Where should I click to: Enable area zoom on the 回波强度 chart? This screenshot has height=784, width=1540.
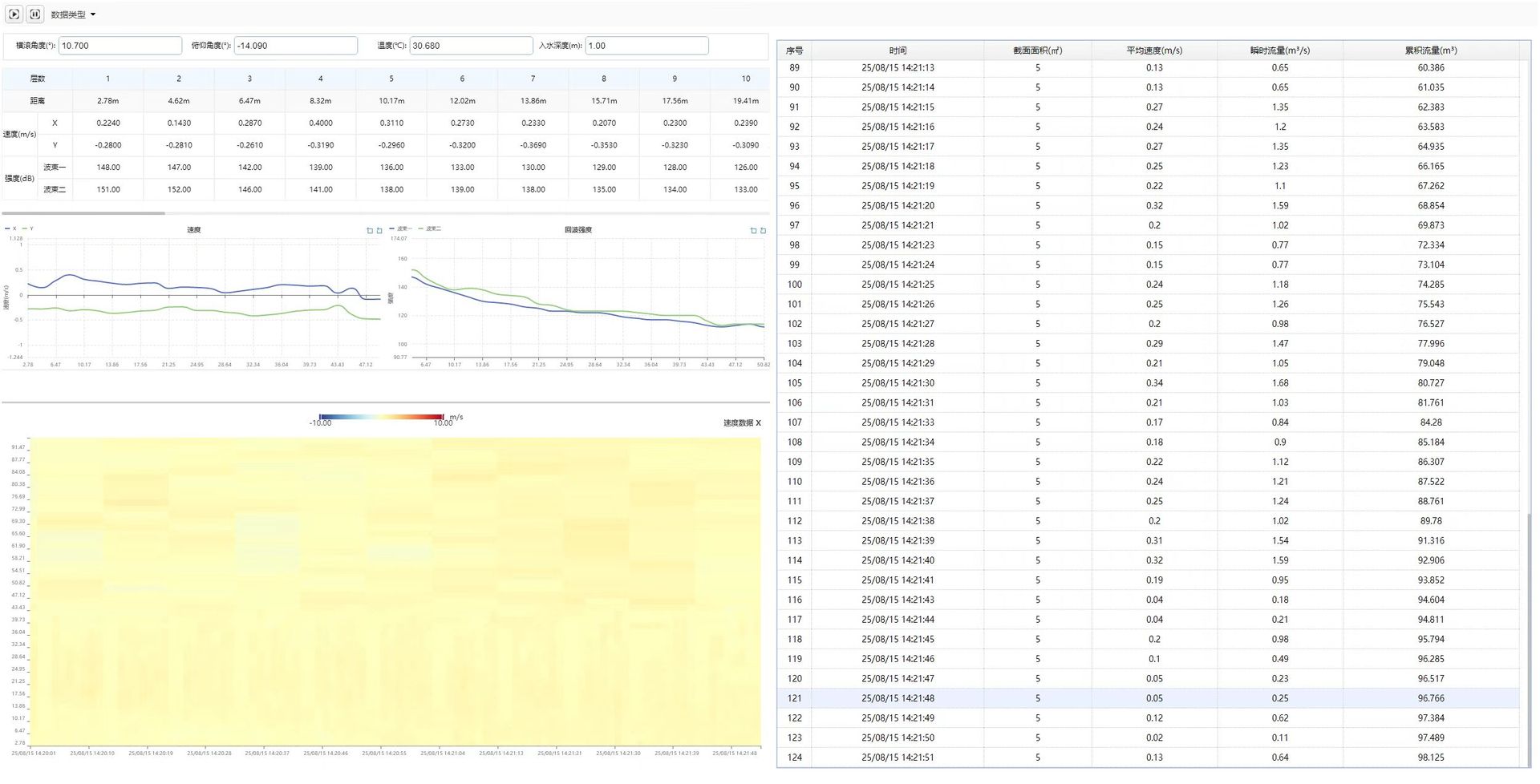pos(752,231)
